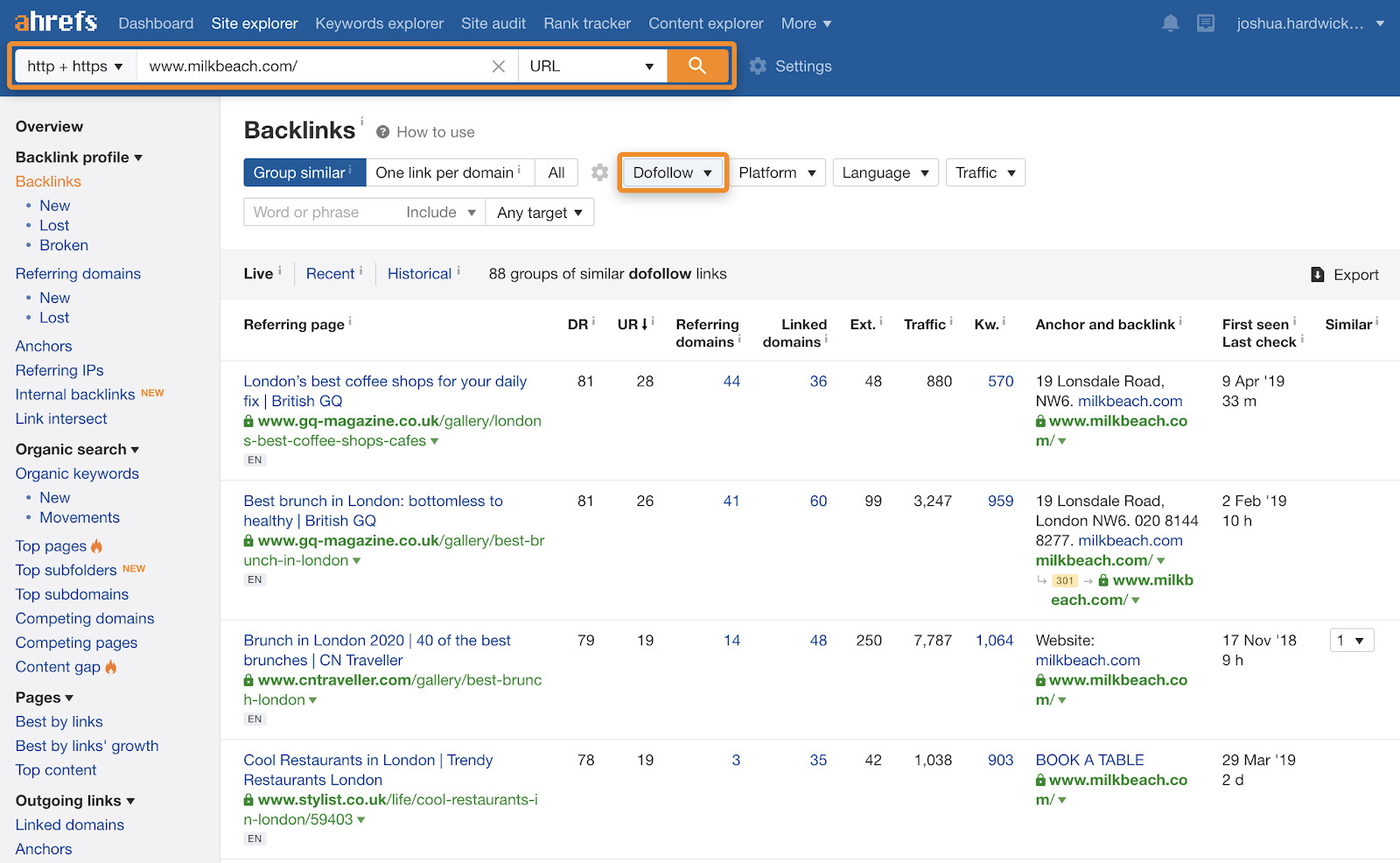
Task: Clear the URL field using the X icon
Action: (x=499, y=65)
